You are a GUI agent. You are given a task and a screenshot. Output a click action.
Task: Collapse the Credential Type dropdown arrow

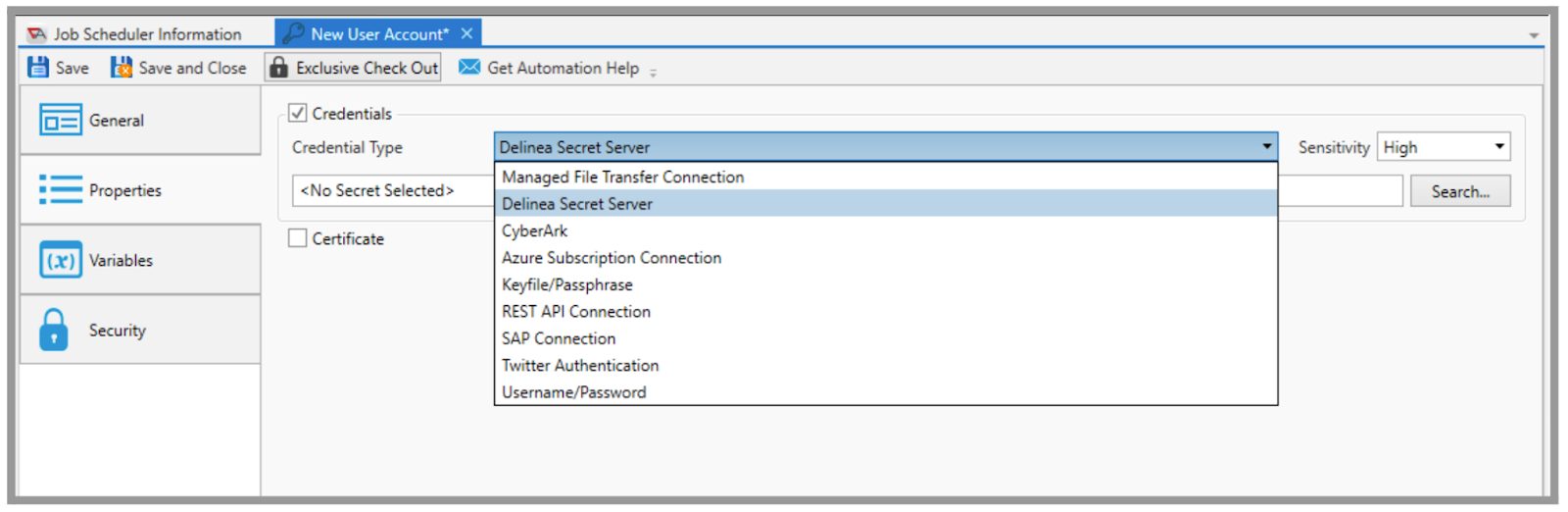(1266, 147)
